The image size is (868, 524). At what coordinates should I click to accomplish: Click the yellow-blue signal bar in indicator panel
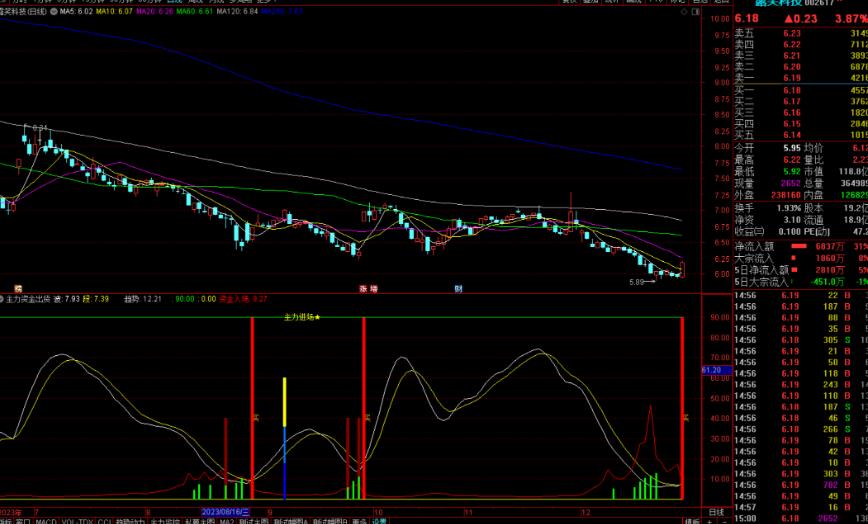pos(285,438)
